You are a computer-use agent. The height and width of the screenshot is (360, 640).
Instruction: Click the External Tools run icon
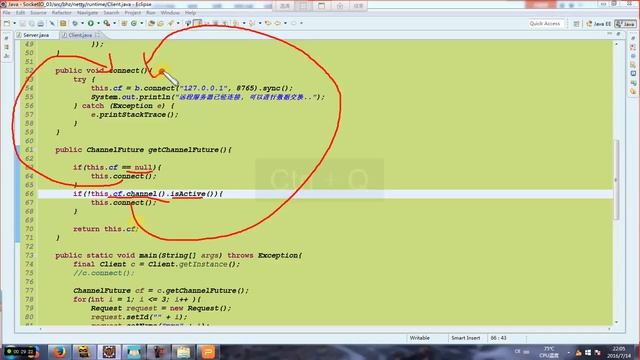coord(107,23)
